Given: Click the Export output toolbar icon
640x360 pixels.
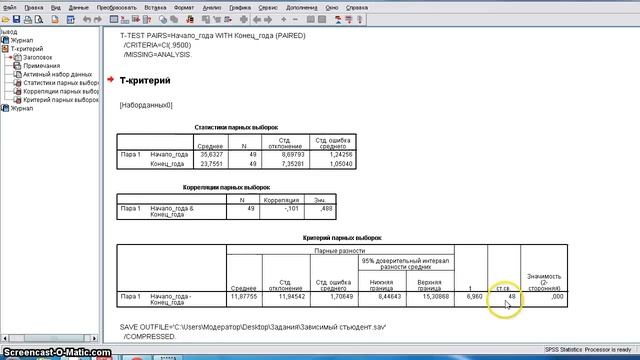Looking at the screenshot, I should [55, 20].
